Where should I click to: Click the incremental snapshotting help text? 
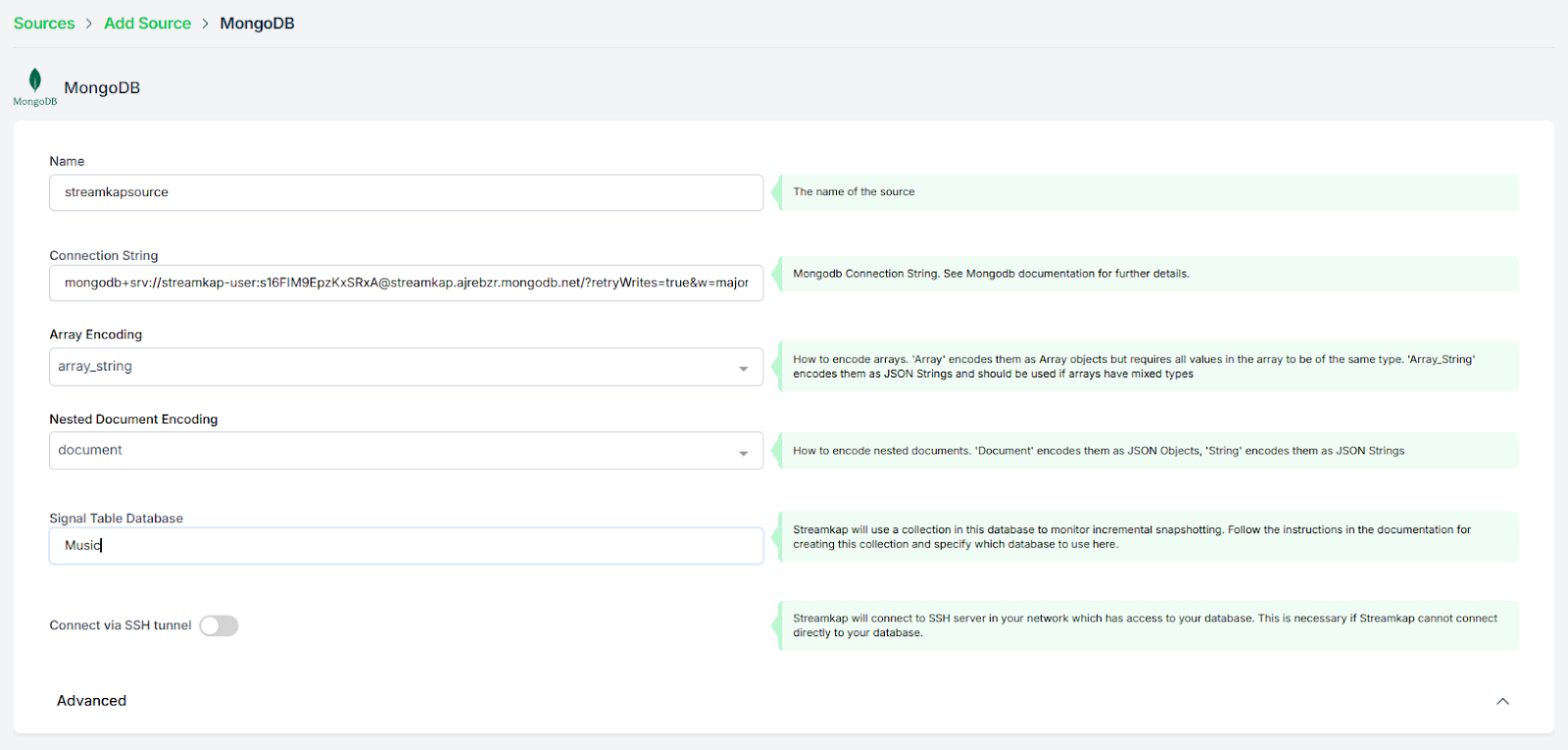point(1132,537)
